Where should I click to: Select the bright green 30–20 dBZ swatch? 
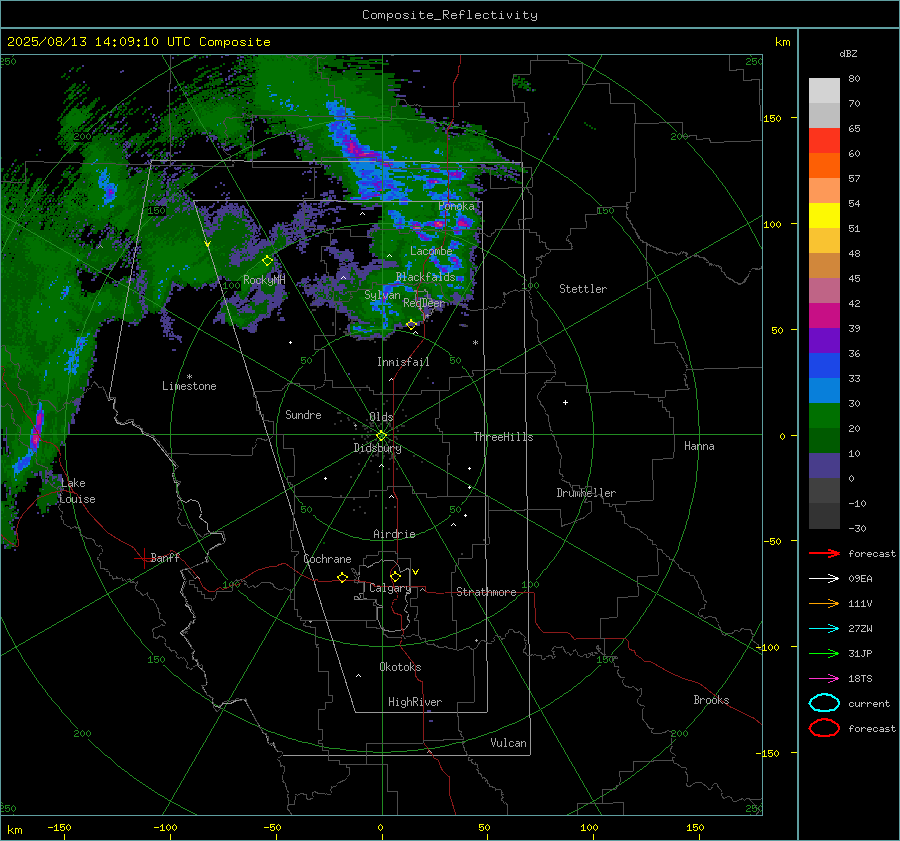[824, 416]
